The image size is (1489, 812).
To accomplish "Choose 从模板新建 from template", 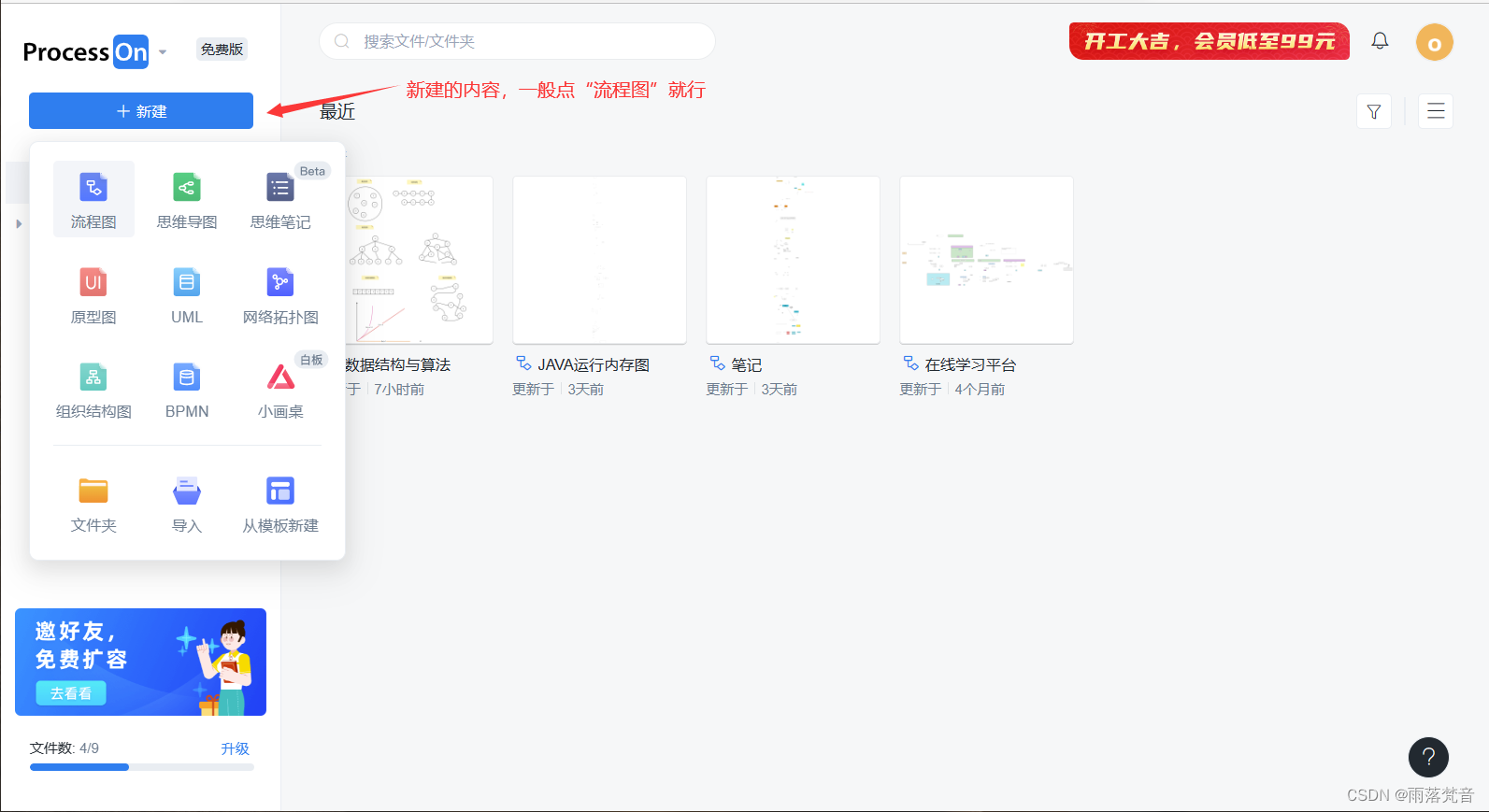I will [x=280, y=503].
